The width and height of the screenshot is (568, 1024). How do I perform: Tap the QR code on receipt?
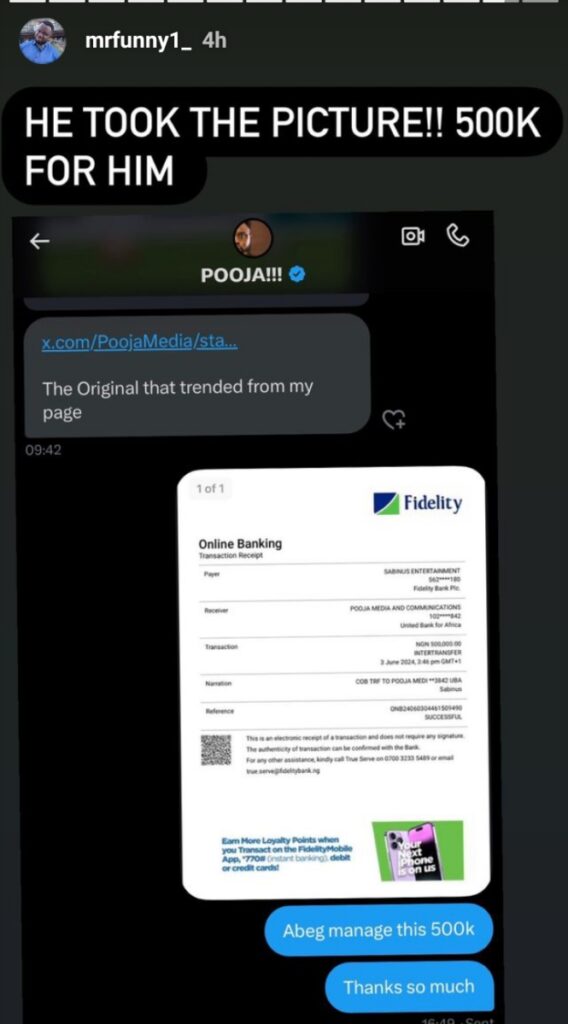pos(215,750)
